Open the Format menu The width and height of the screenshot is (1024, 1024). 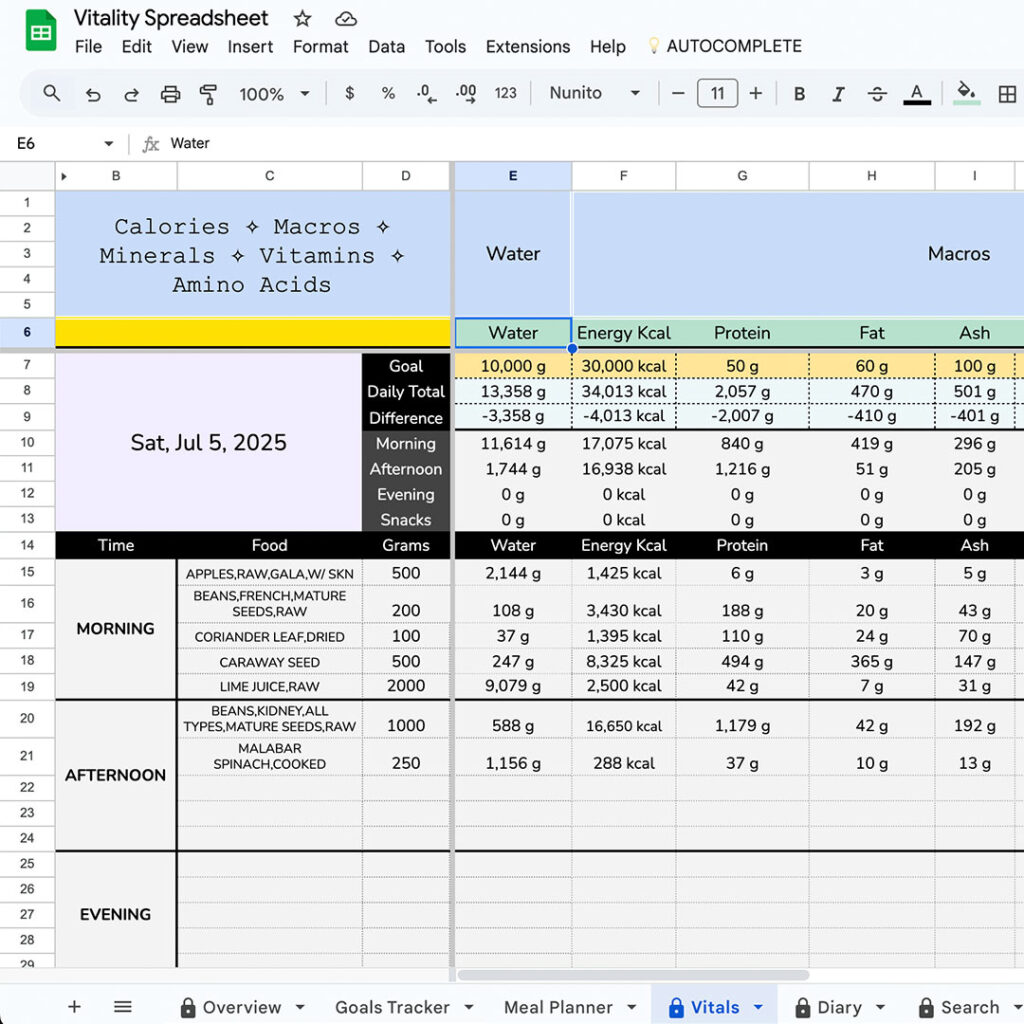point(320,46)
